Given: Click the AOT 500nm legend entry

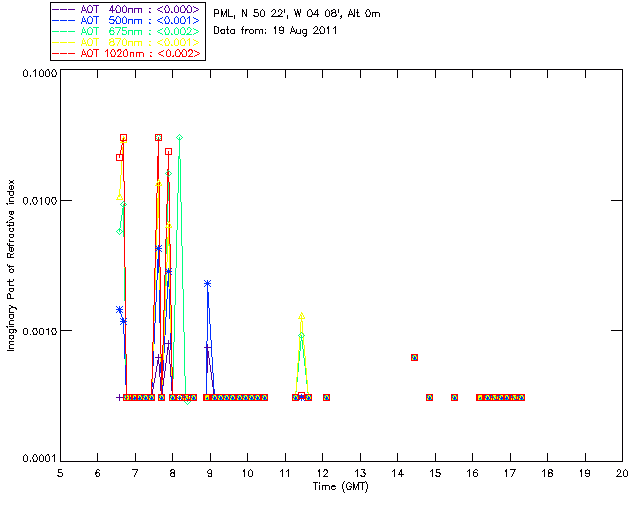Looking at the screenshot, I should pos(127,20).
